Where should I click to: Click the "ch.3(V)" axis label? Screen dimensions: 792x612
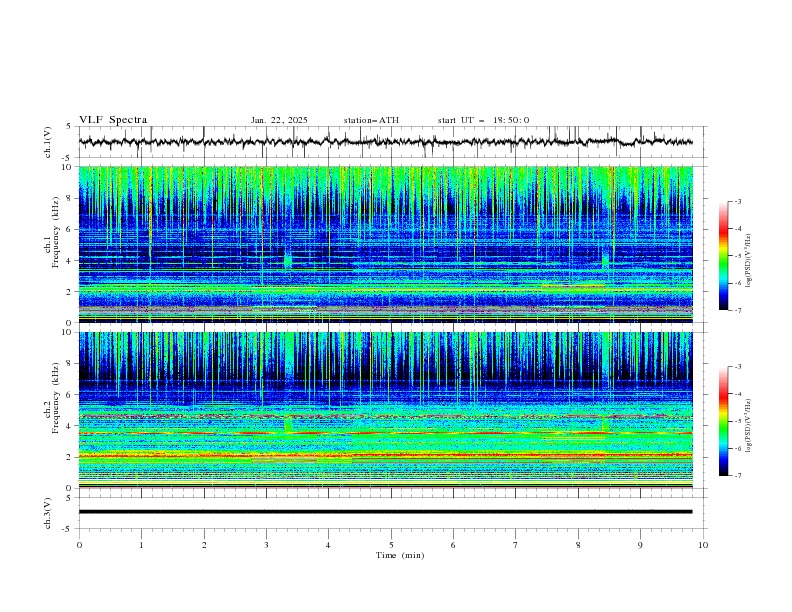pyautogui.click(x=48, y=513)
